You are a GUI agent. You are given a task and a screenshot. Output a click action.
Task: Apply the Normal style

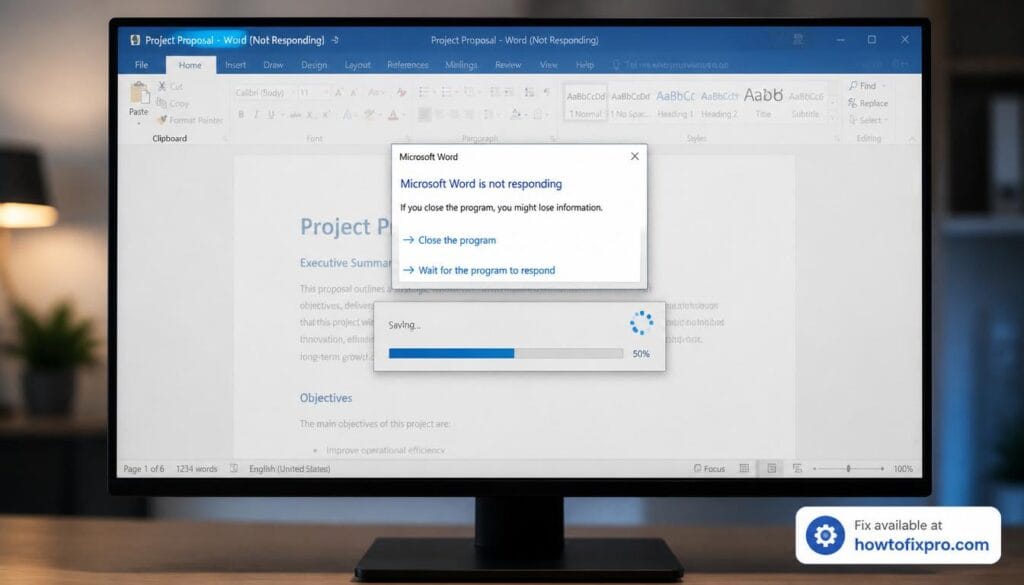tap(586, 103)
